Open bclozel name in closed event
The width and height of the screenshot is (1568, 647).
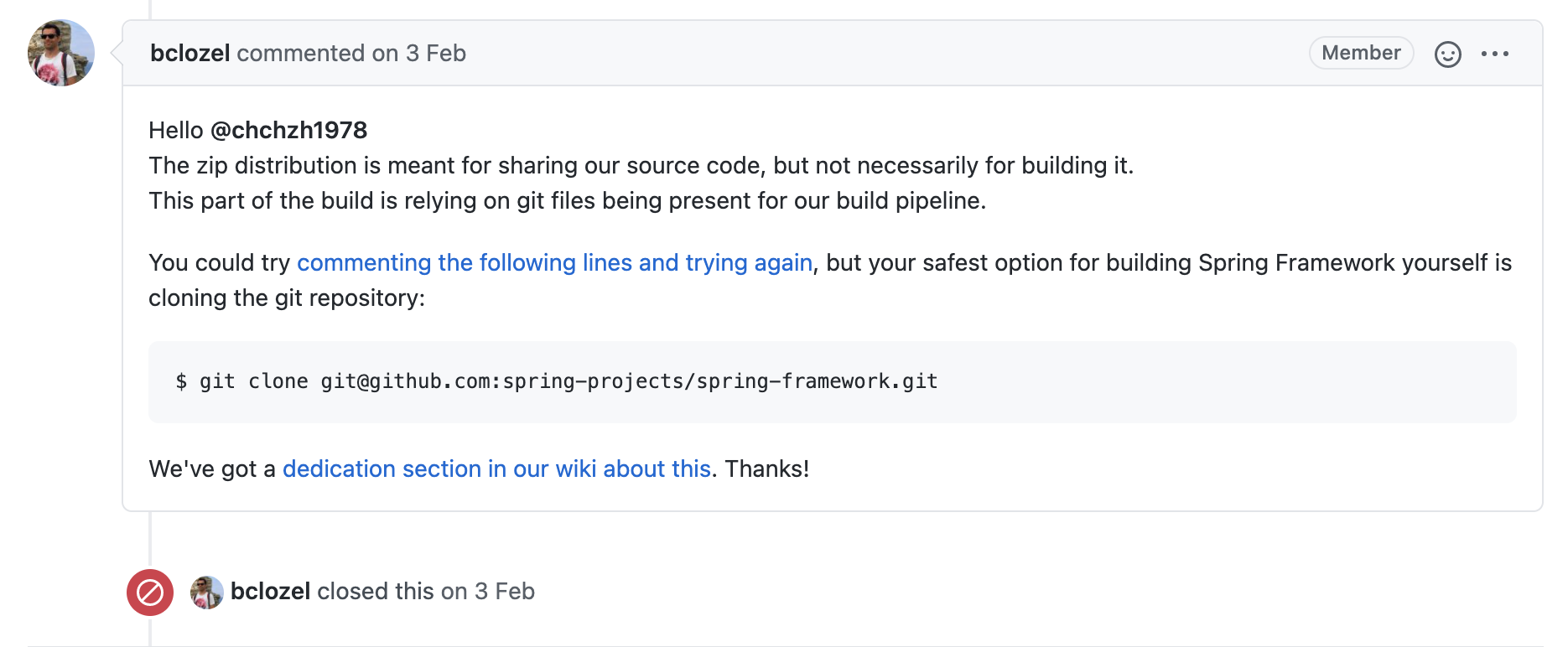(270, 591)
